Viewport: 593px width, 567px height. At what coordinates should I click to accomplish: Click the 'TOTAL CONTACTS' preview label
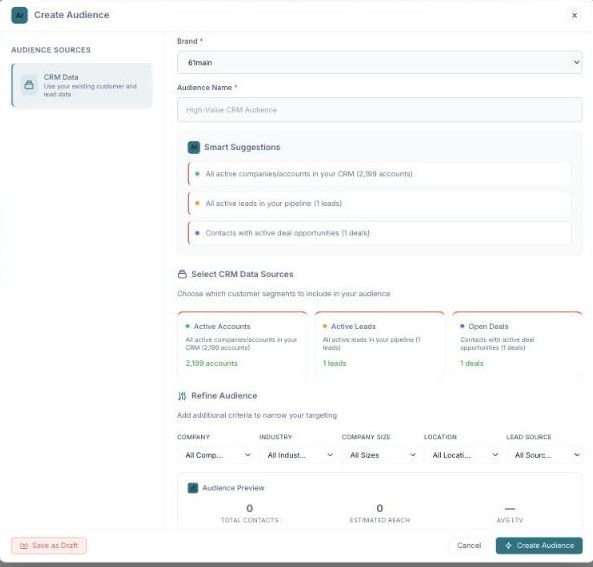(x=250, y=520)
